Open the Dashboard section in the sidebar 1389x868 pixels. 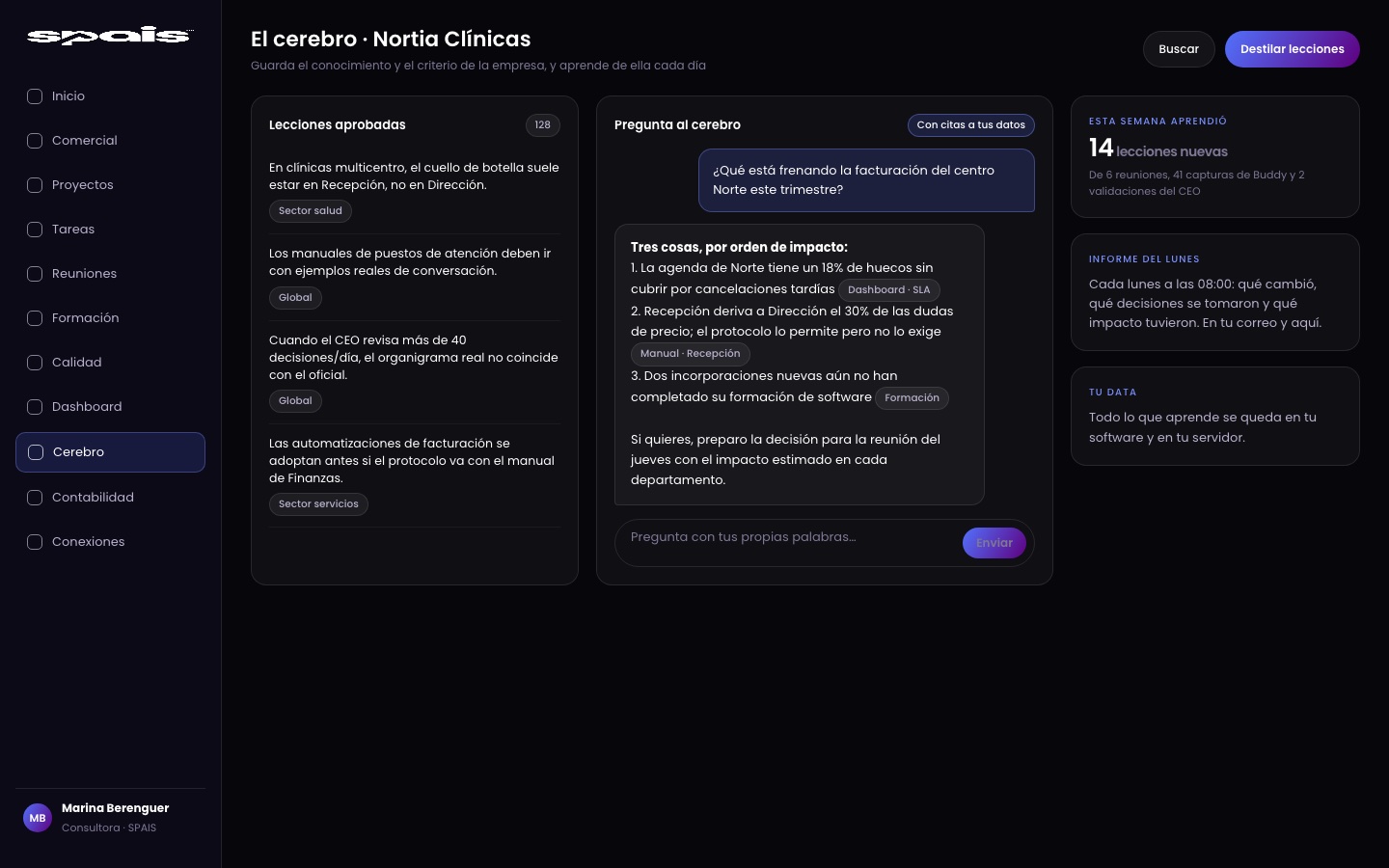(x=110, y=407)
